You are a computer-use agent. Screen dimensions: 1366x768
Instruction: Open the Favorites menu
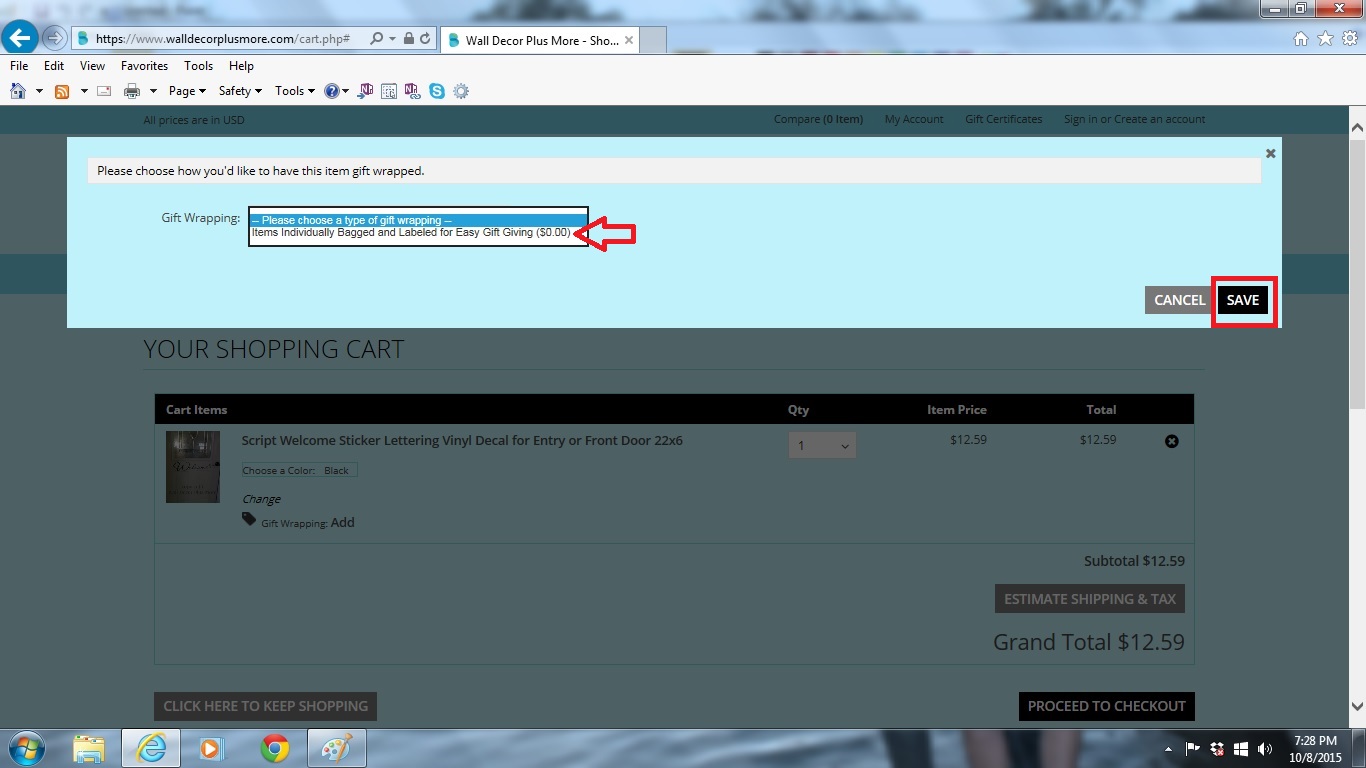click(x=144, y=66)
